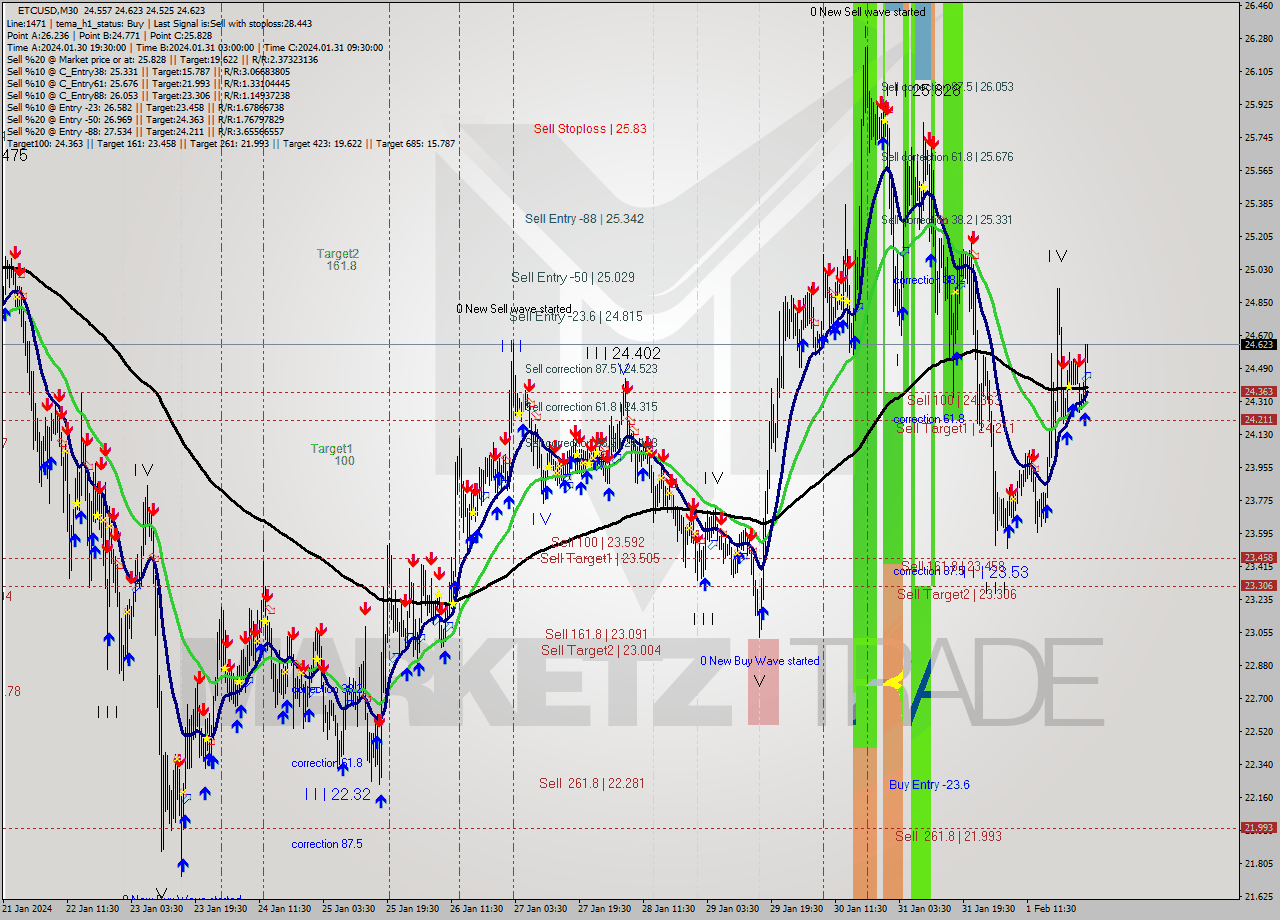The height and width of the screenshot is (920, 1280).
Task: Click the '27 Jan 03:30' time axis label
Action: click(x=541, y=909)
